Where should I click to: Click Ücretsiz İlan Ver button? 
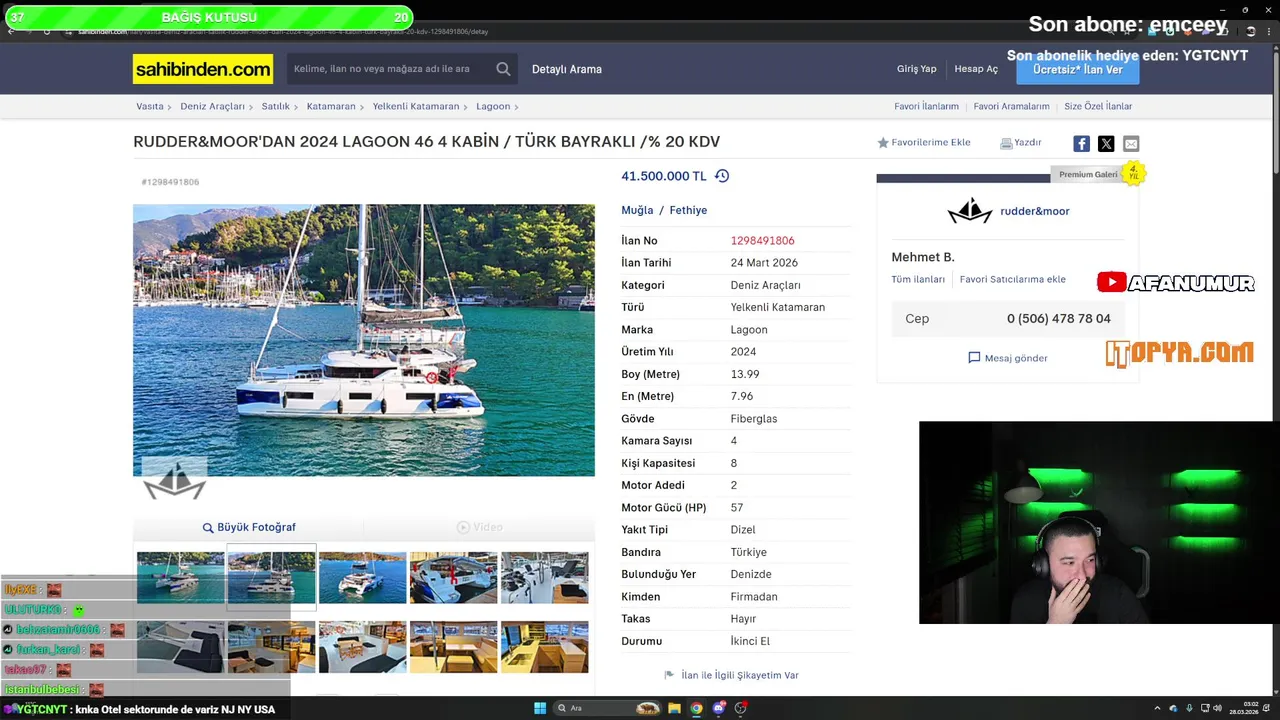coord(1077,69)
